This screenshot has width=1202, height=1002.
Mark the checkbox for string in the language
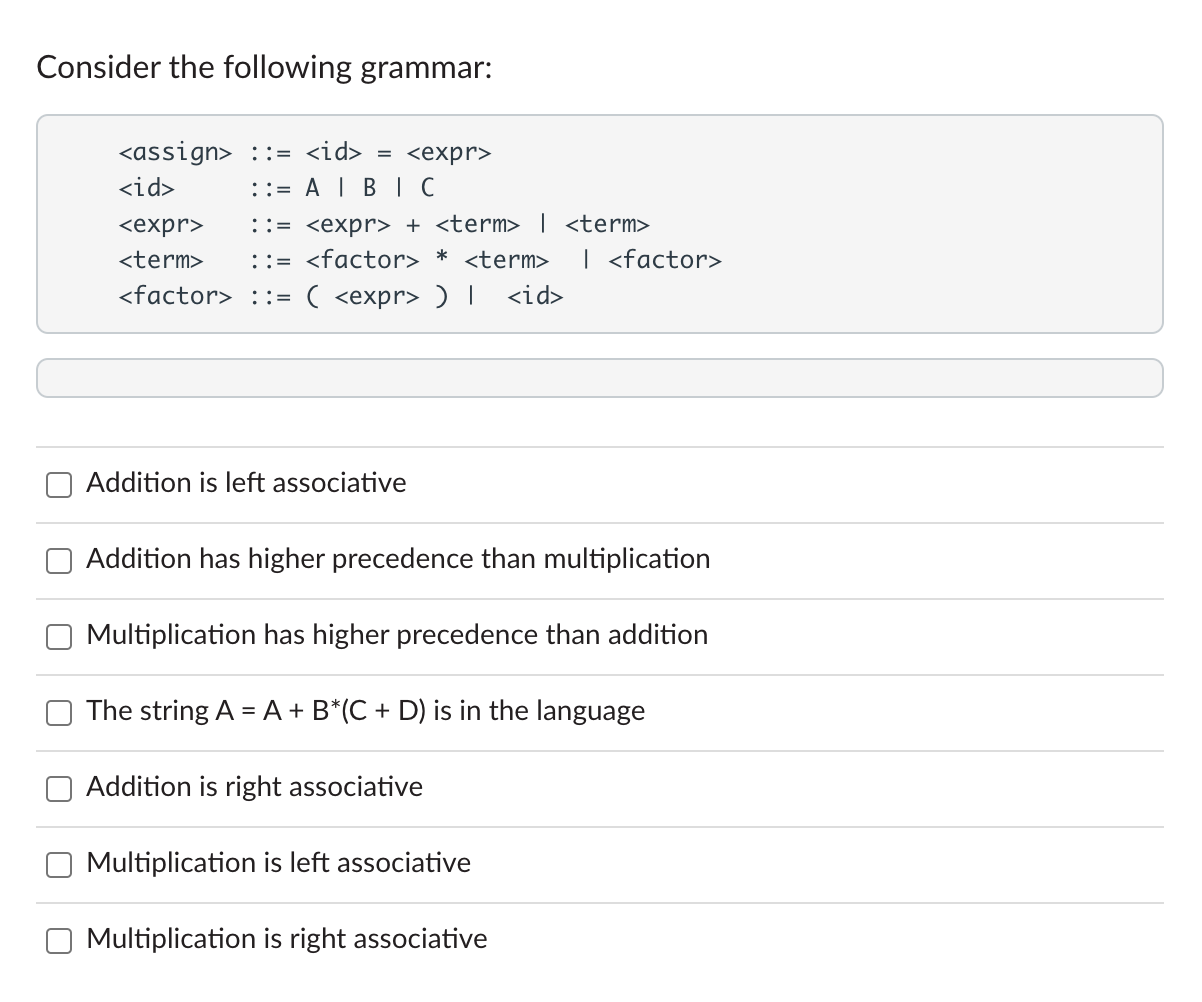pos(58,712)
